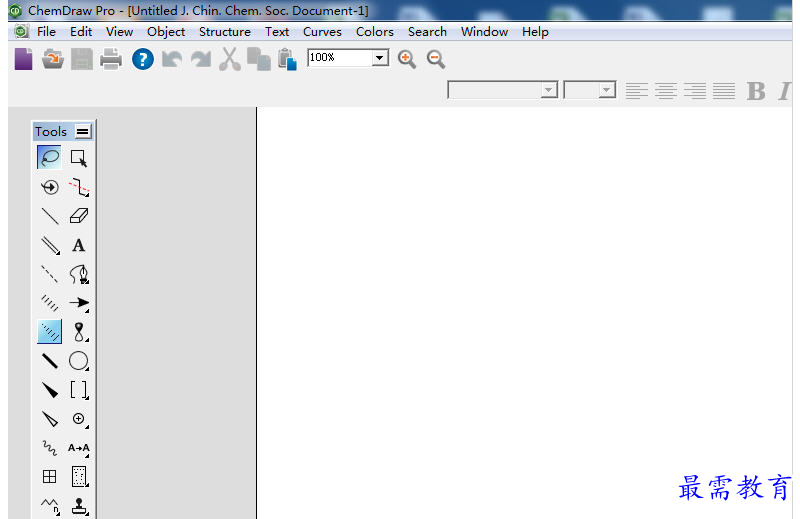Select the Acyclic Chain tool
This screenshot has width=800, height=519.
(49, 506)
